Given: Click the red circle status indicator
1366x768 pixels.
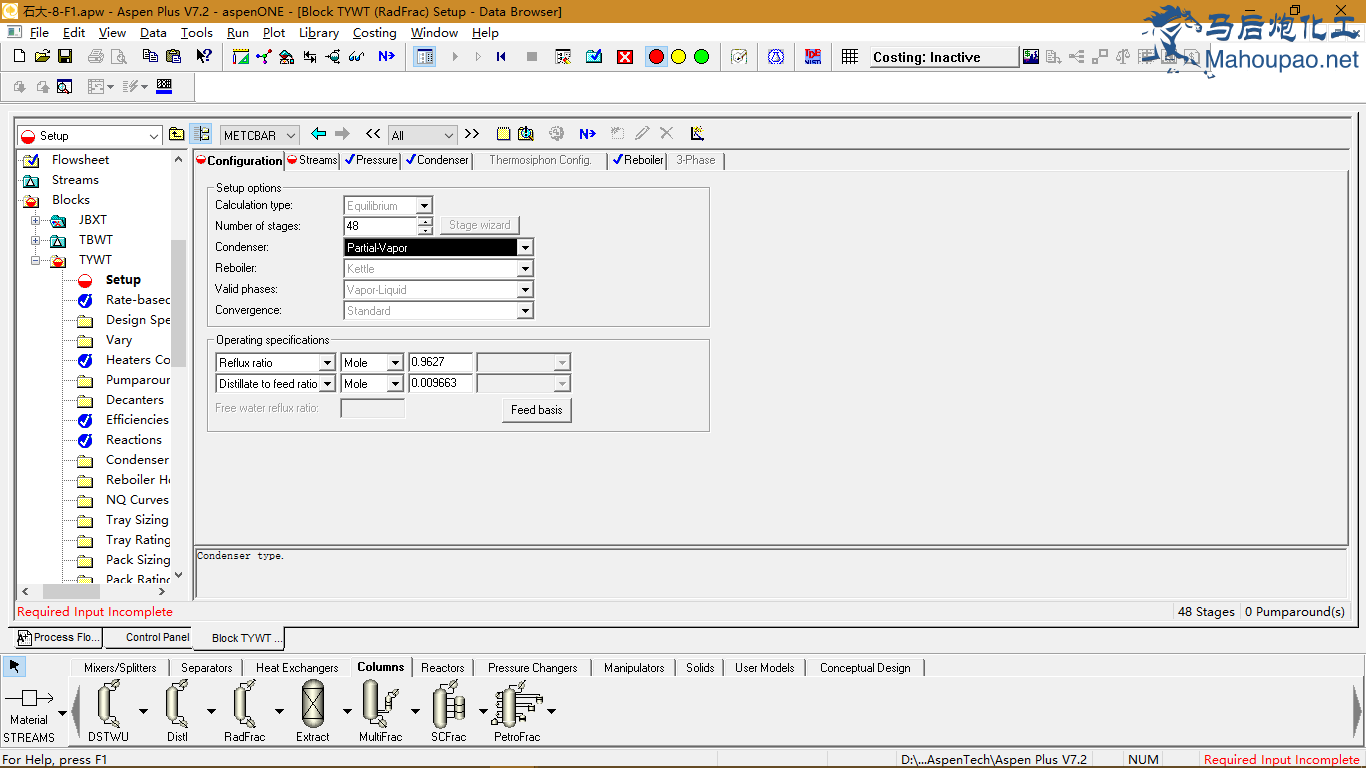Looking at the screenshot, I should tap(656, 57).
